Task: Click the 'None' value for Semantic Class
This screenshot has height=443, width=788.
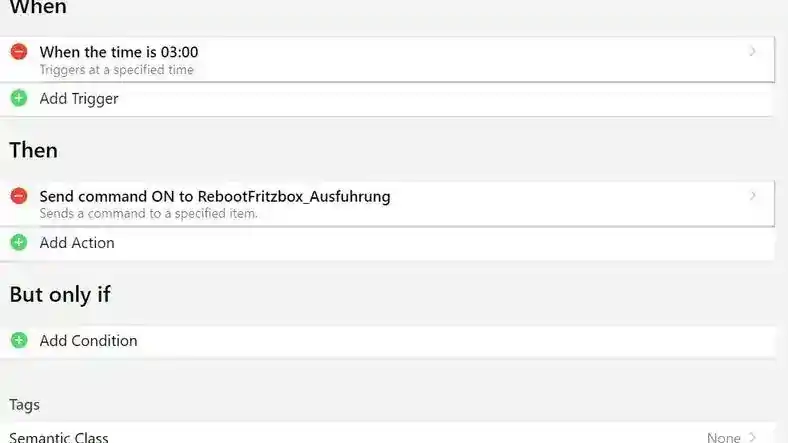Action: click(724, 437)
